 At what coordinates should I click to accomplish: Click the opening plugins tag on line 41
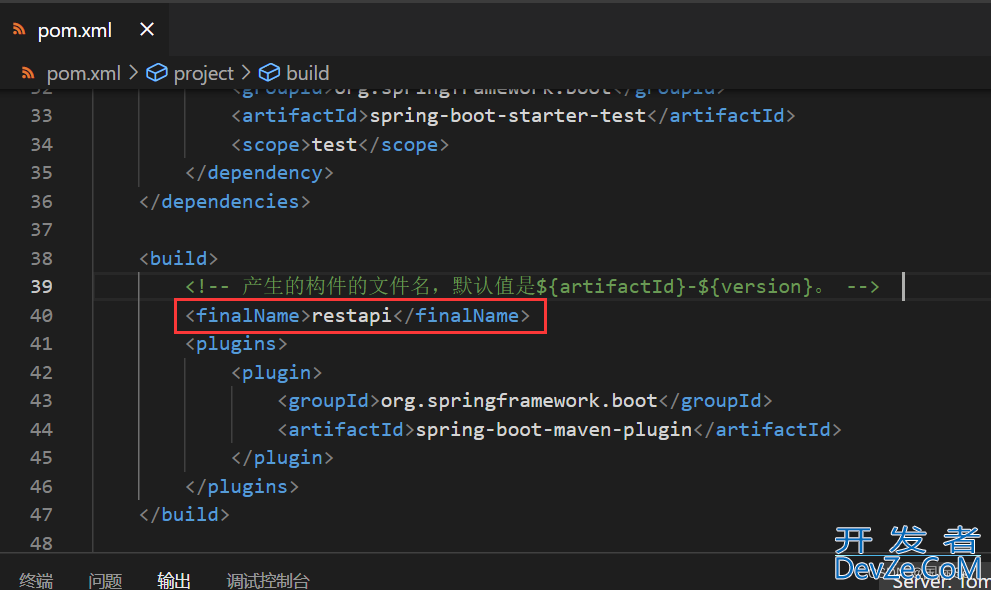pyautogui.click(x=236, y=344)
